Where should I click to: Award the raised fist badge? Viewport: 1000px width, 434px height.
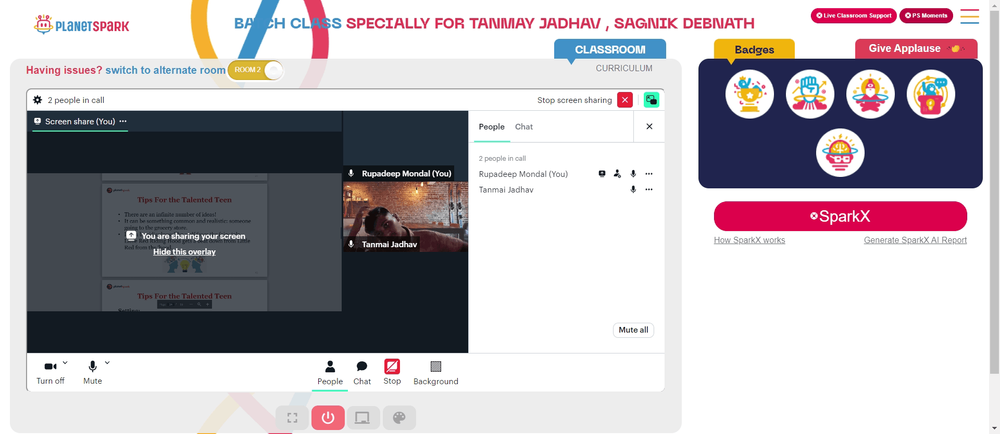810,94
